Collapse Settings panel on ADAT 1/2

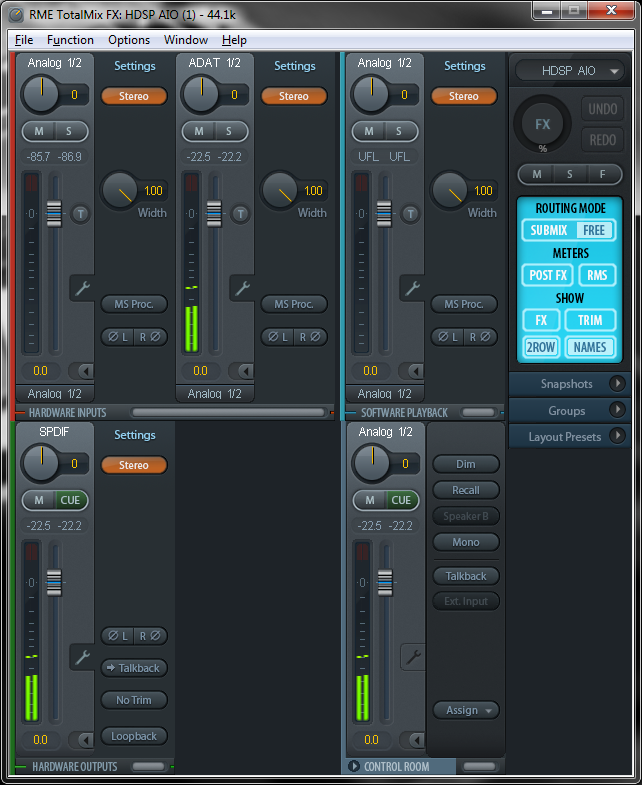point(294,66)
